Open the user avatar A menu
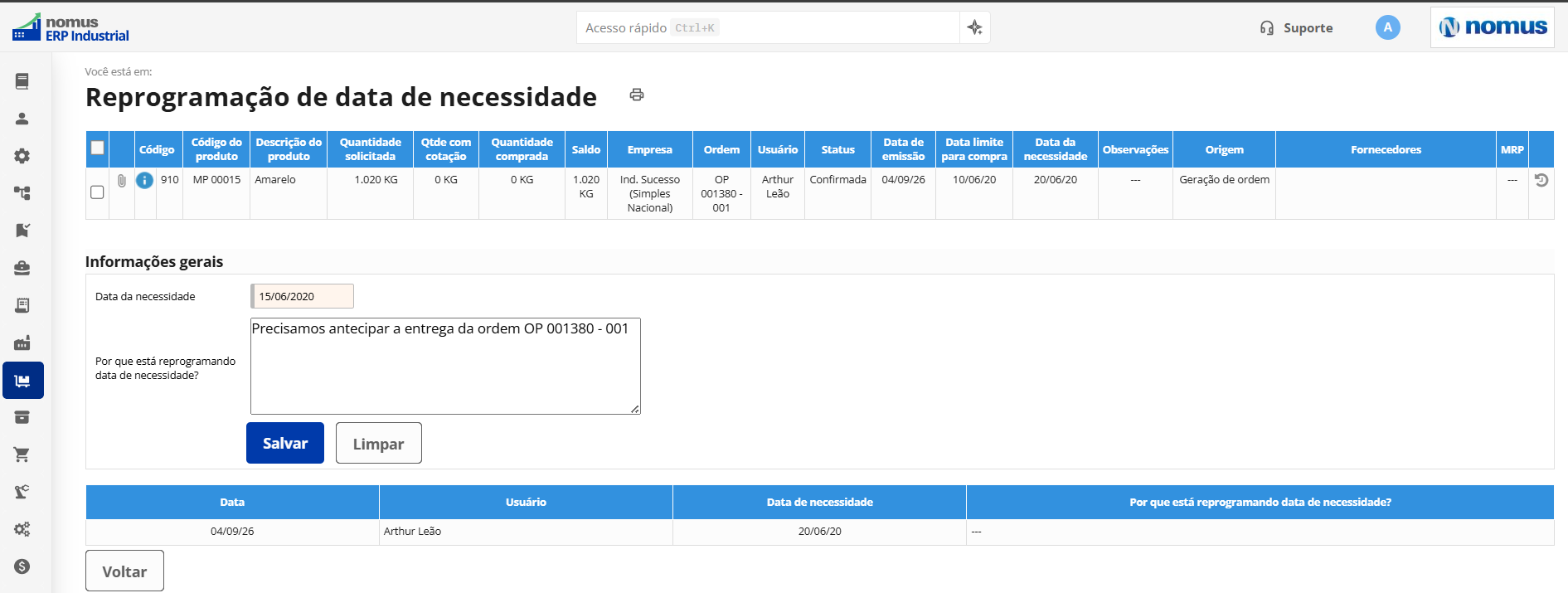This screenshot has width=1568, height=593. [1388, 27]
